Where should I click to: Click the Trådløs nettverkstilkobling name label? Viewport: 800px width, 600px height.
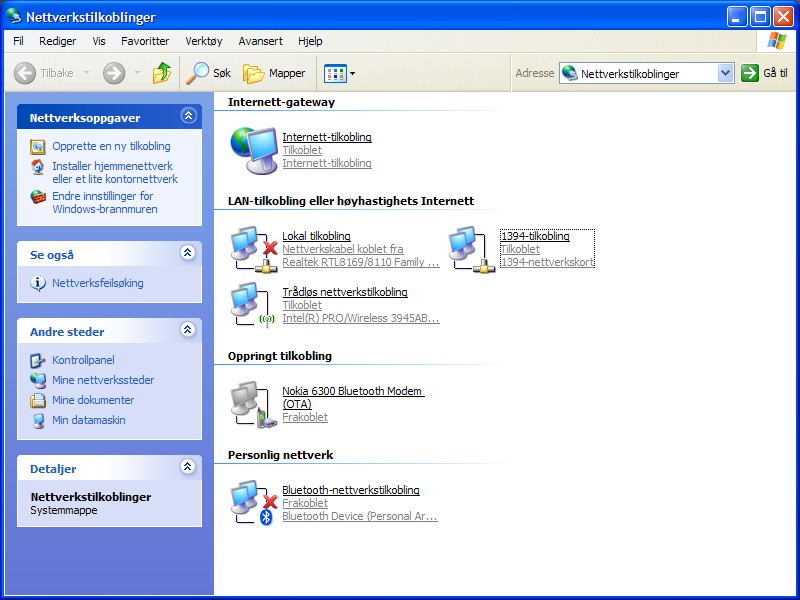point(345,292)
